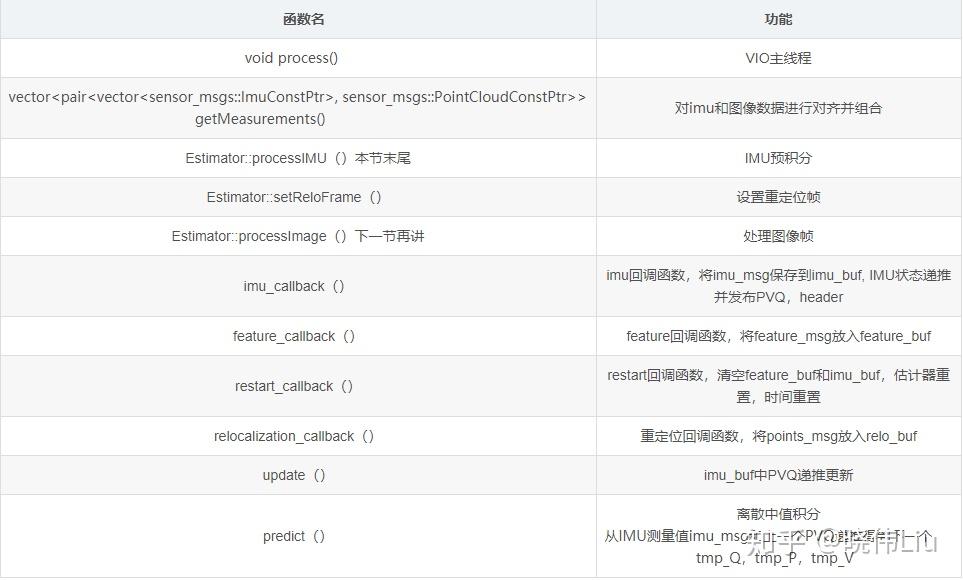963x580 pixels.
Task: Click the update() function entry
Action: 296,475
